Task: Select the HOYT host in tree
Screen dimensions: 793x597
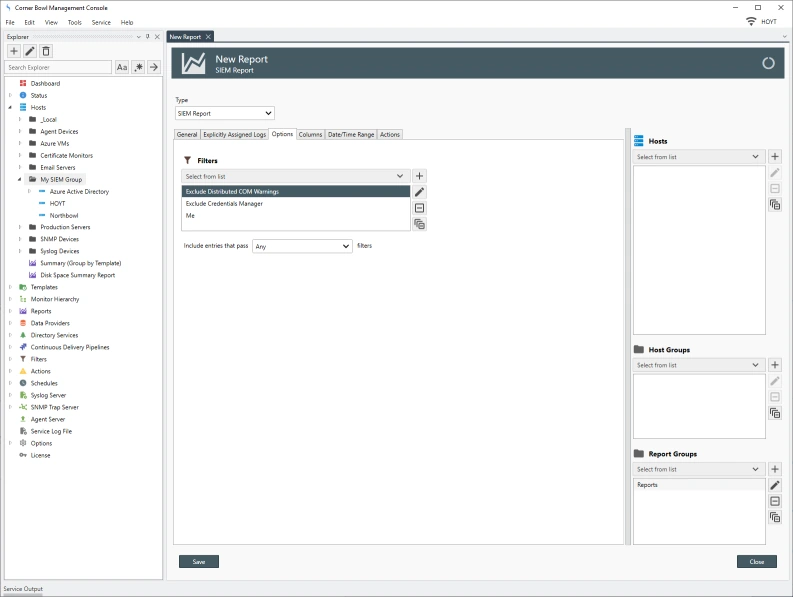Action: pos(57,203)
